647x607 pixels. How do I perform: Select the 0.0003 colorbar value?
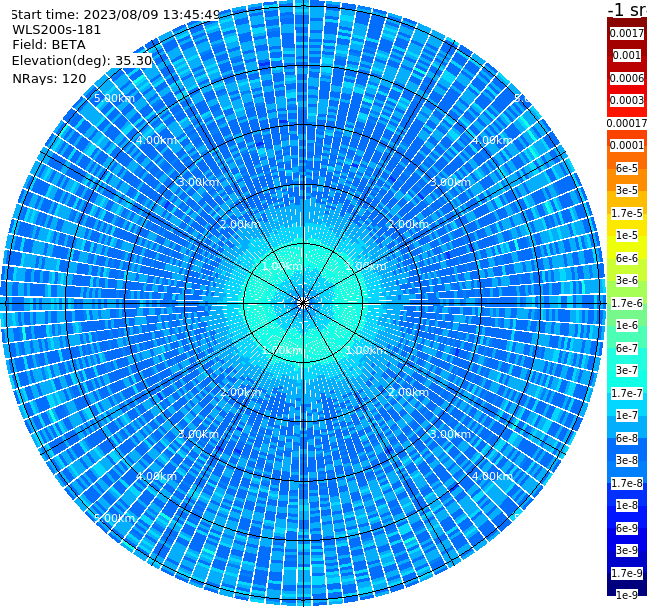coord(627,100)
